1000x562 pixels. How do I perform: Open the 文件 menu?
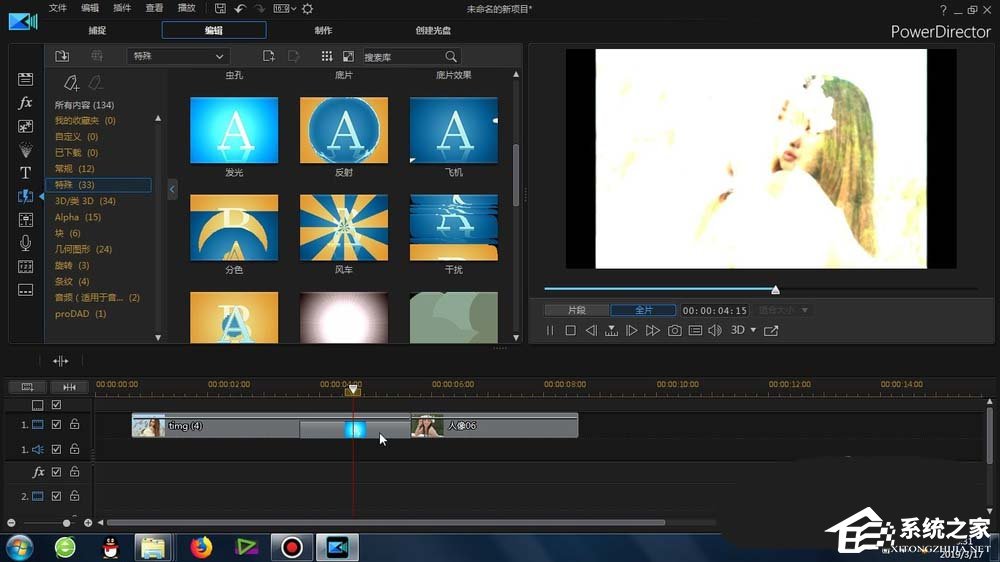(58, 8)
